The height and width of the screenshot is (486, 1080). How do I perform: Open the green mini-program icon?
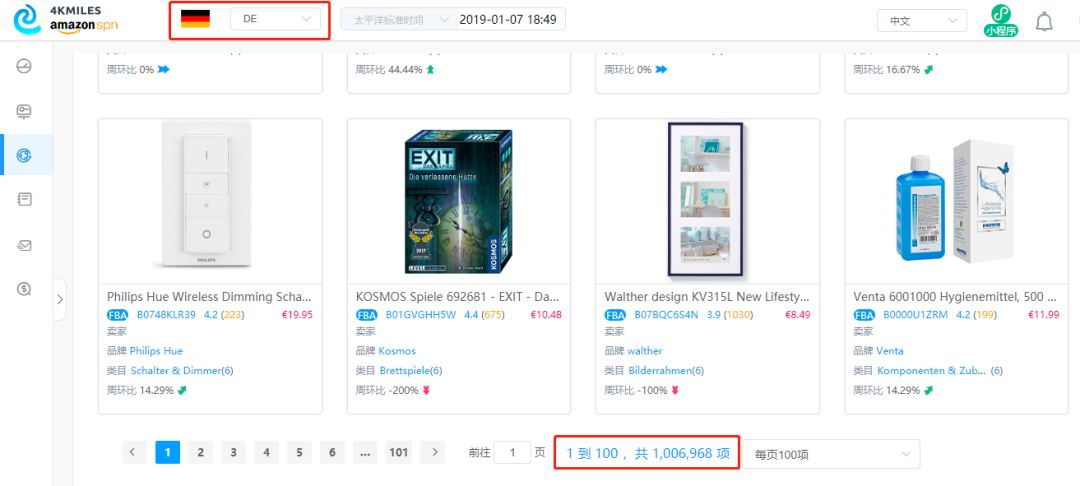click(x=1001, y=21)
